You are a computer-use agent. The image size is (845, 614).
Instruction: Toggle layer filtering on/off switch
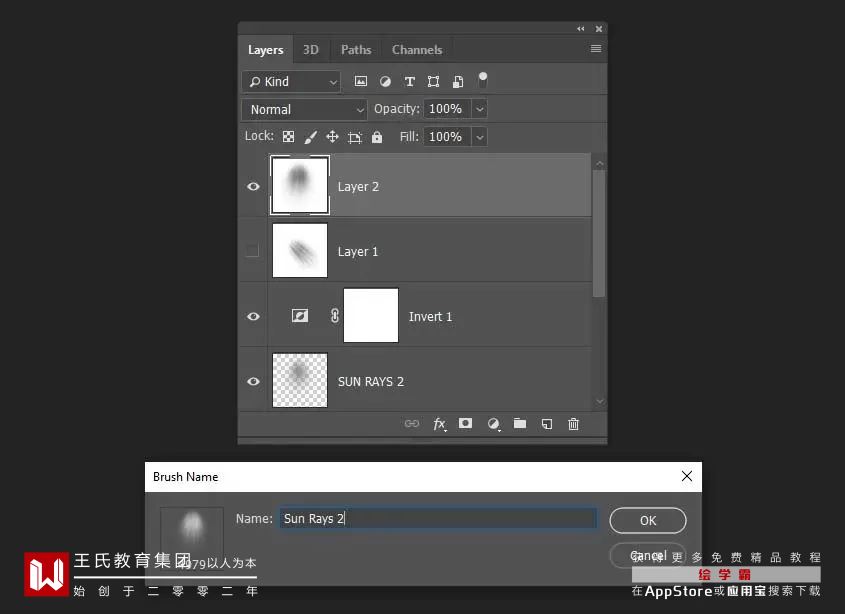(483, 80)
